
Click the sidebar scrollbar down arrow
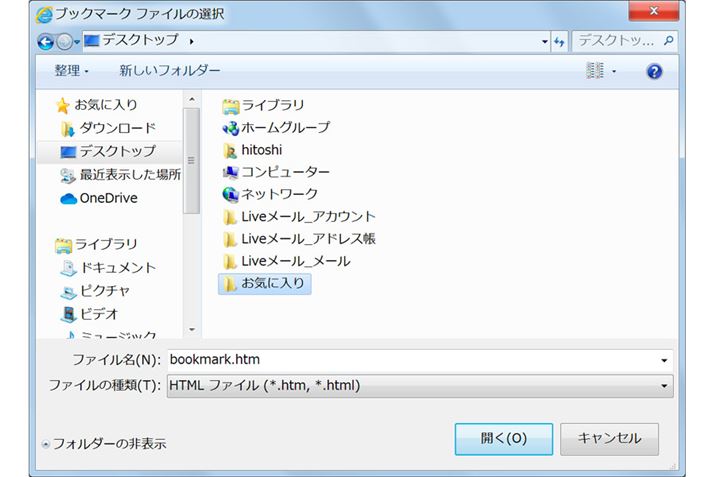point(192,329)
